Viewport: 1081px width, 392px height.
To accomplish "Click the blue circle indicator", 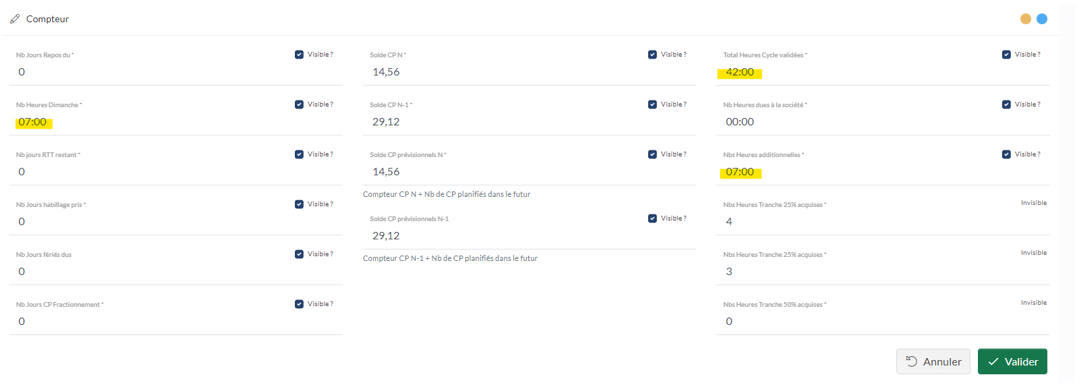I will point(1042,19).
